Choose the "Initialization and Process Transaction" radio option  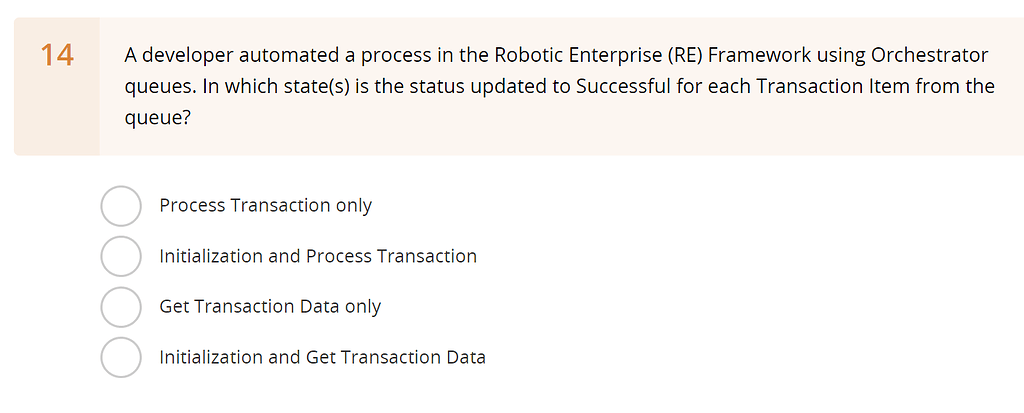[x=121, y=257]
